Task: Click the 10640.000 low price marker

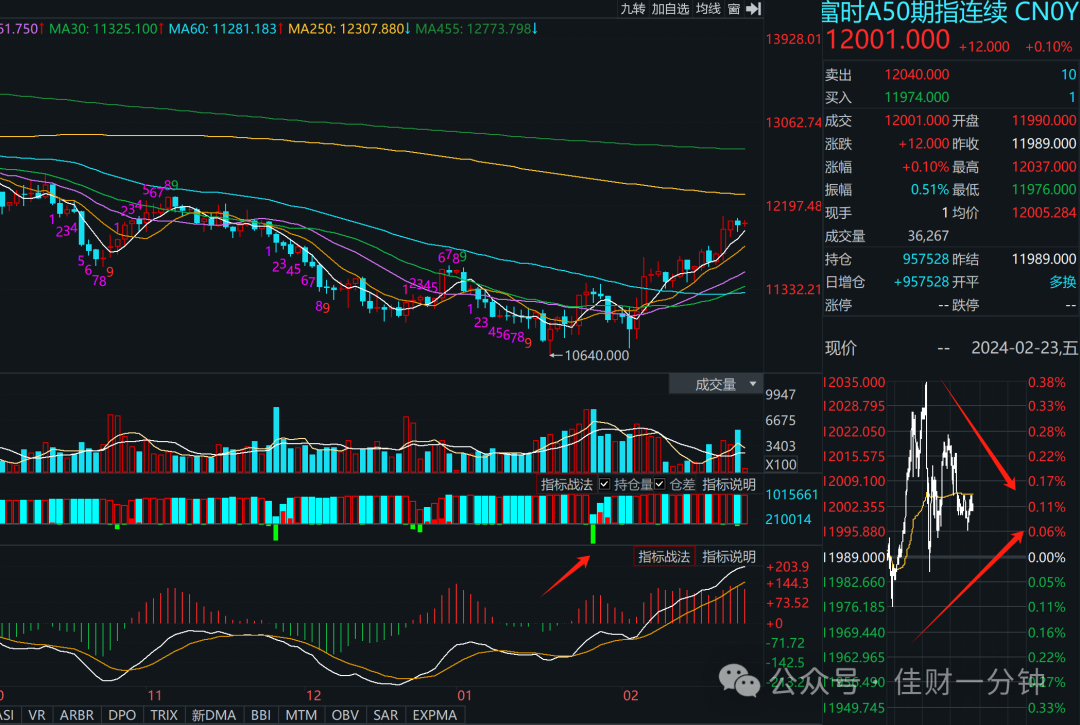Action: click(596, 355)
